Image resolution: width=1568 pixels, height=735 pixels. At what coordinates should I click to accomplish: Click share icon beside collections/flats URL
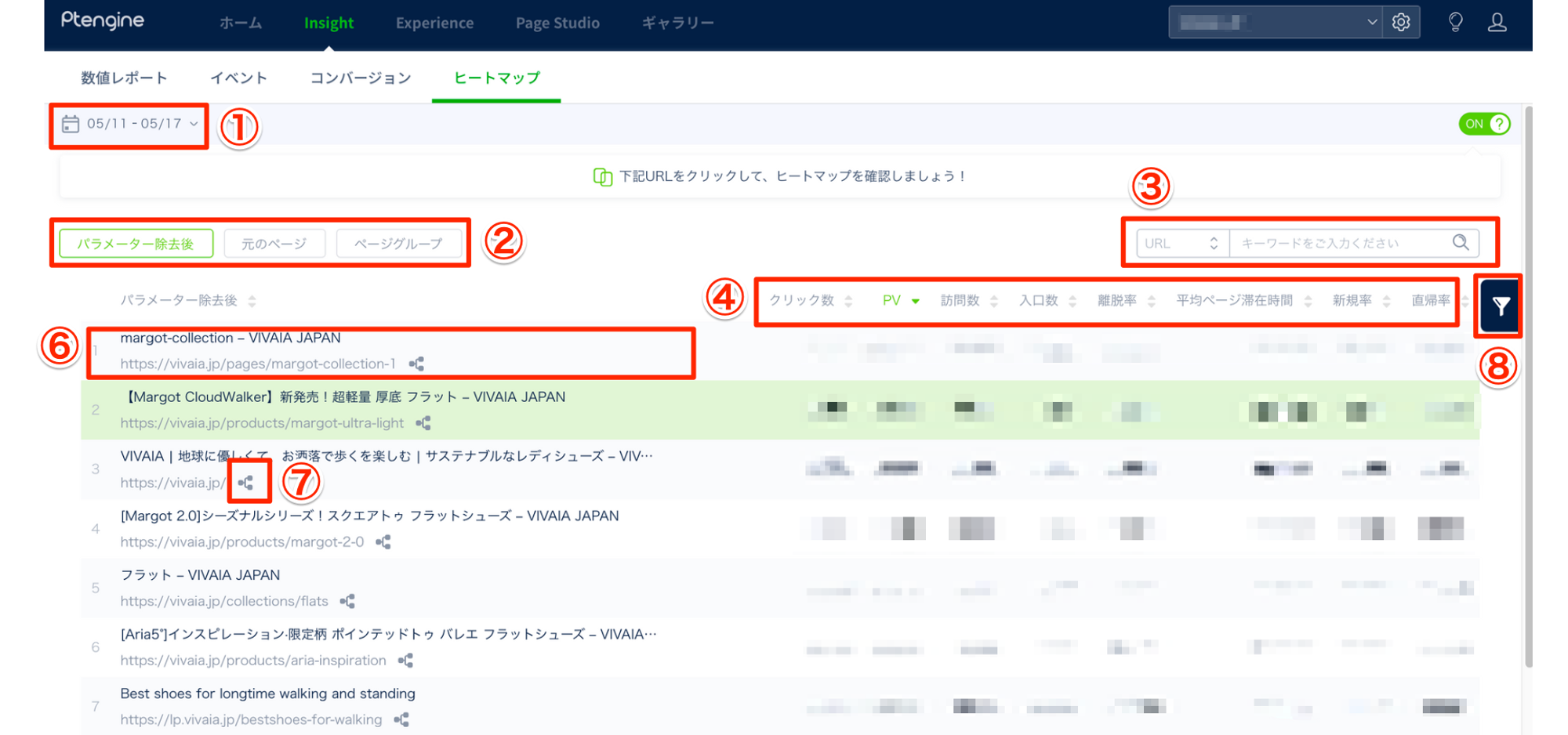[347, 602]
